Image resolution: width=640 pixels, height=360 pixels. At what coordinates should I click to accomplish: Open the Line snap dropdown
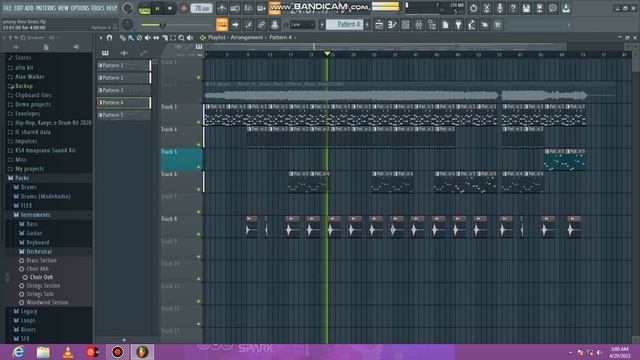pyautogui.click(x=302, y=25)
